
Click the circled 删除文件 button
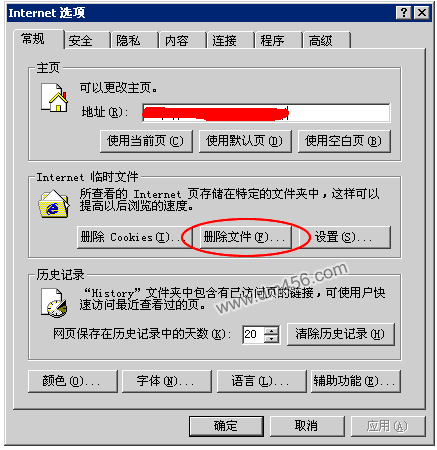point(246,237)
